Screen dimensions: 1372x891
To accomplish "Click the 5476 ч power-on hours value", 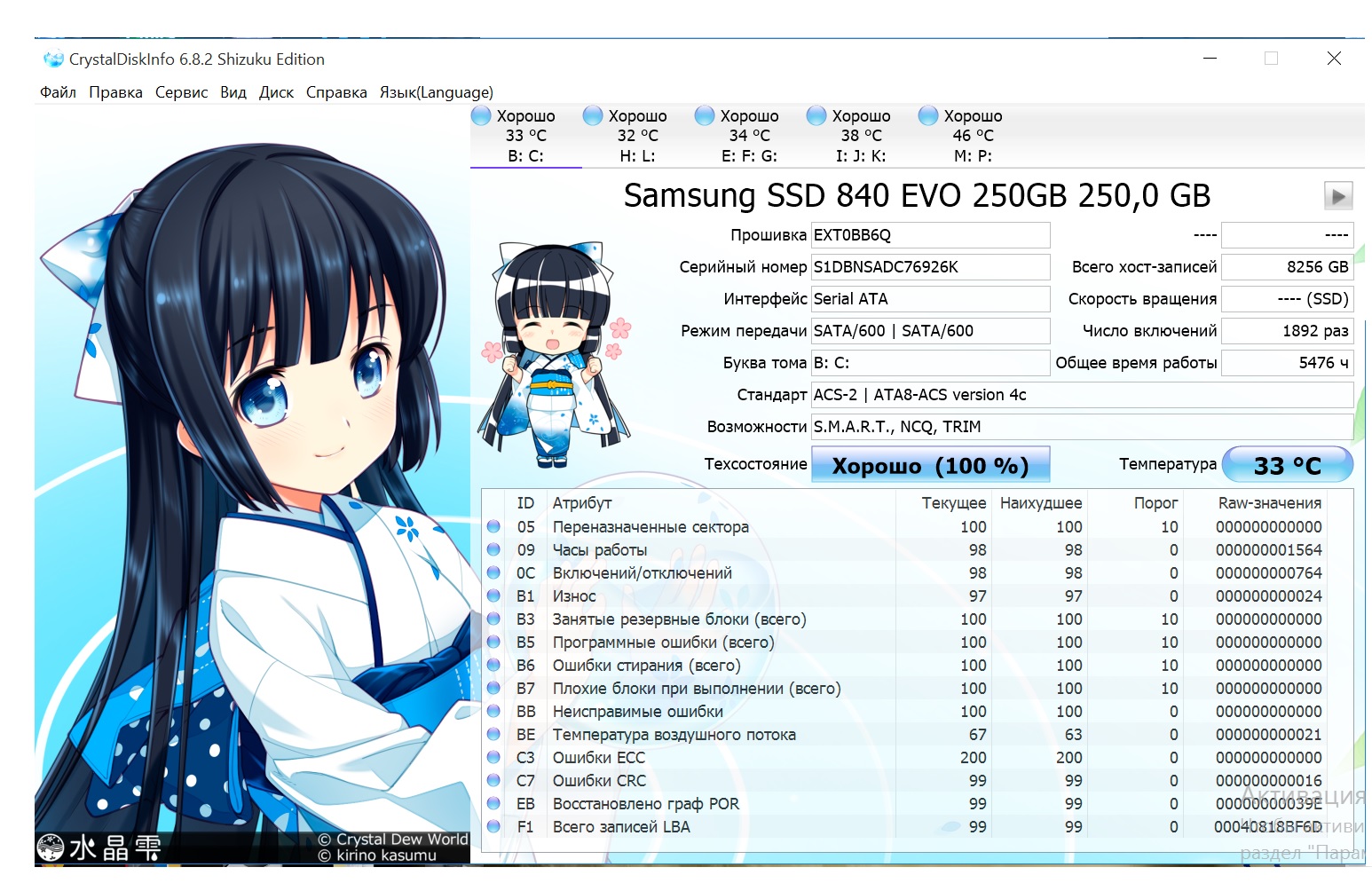I will point(1288,363).
